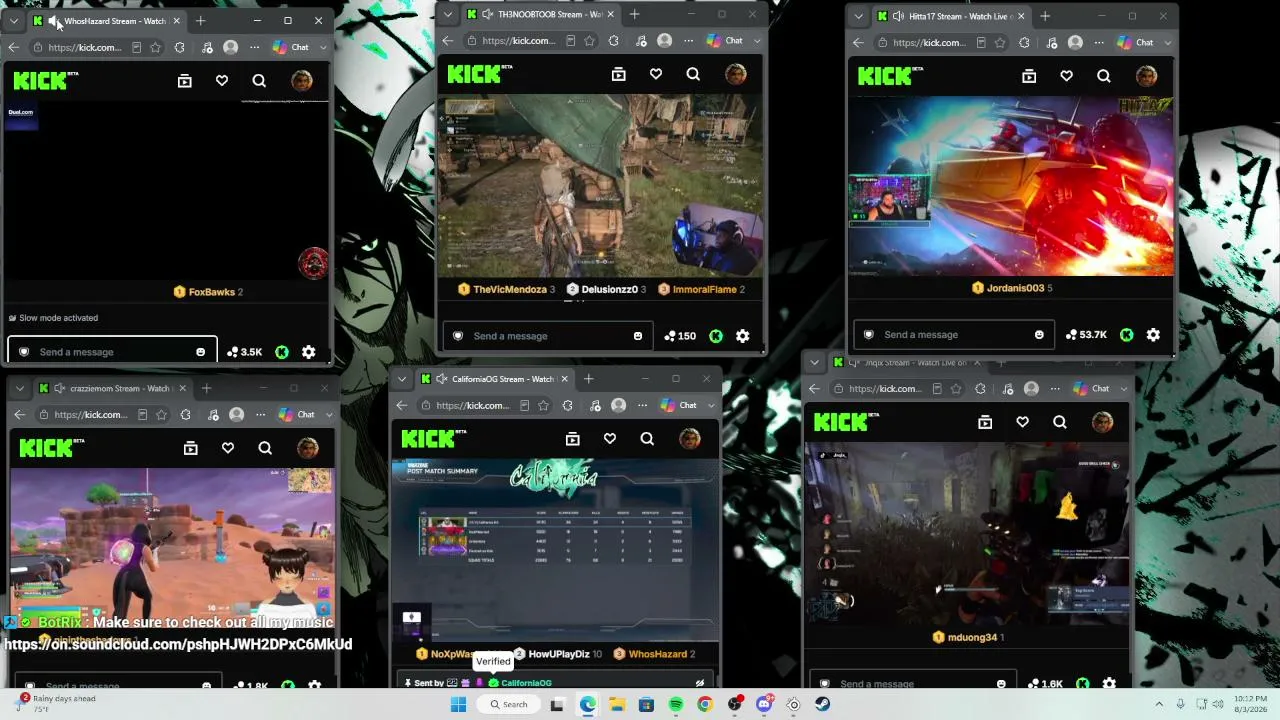Open FoxBawks gifter name in WhosHazard chat
The width and height of the screenshot is (1280, 720).
[211, 292]
